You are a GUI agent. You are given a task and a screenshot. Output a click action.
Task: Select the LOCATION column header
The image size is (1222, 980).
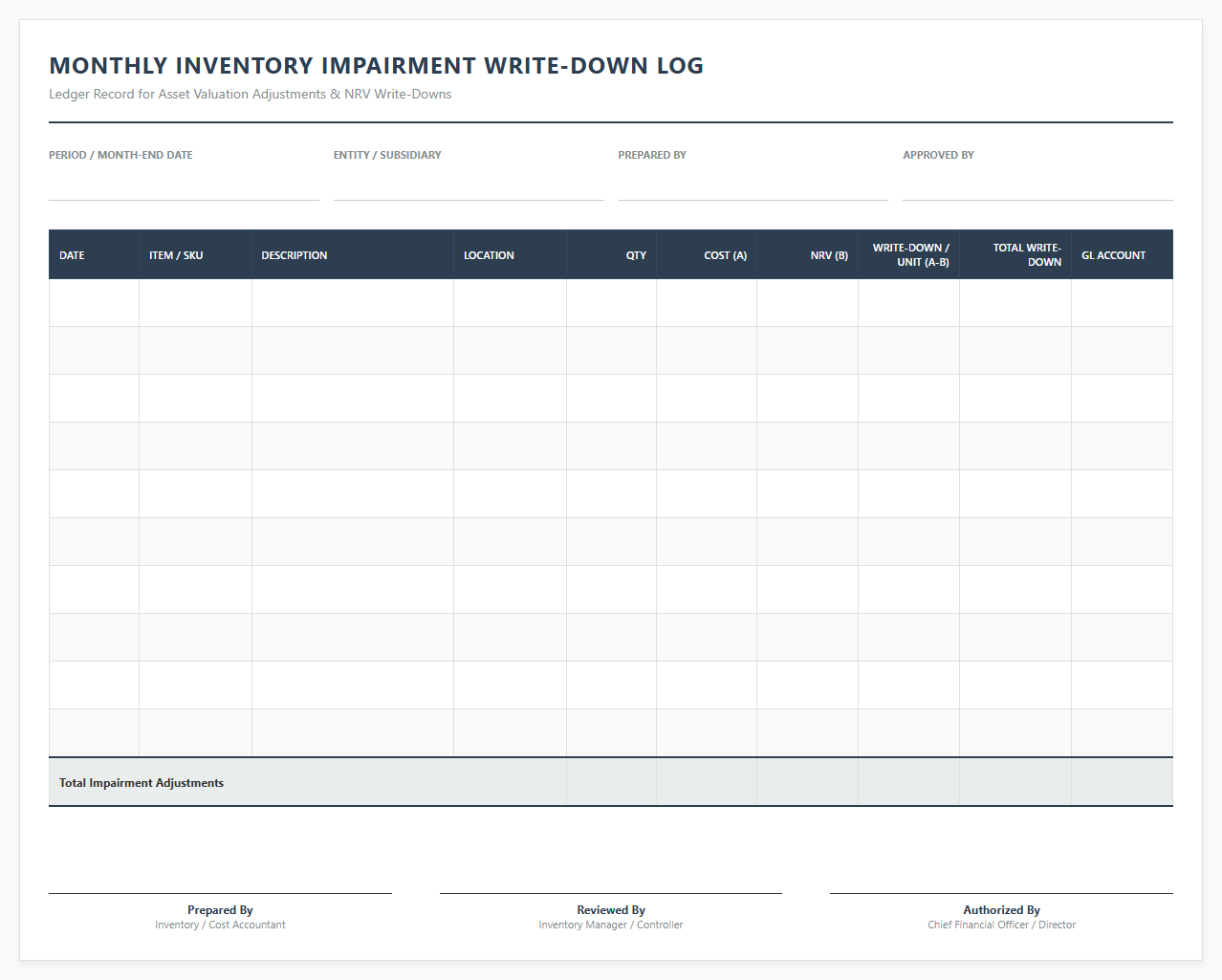pyautogui.click(x=511, y=255)
